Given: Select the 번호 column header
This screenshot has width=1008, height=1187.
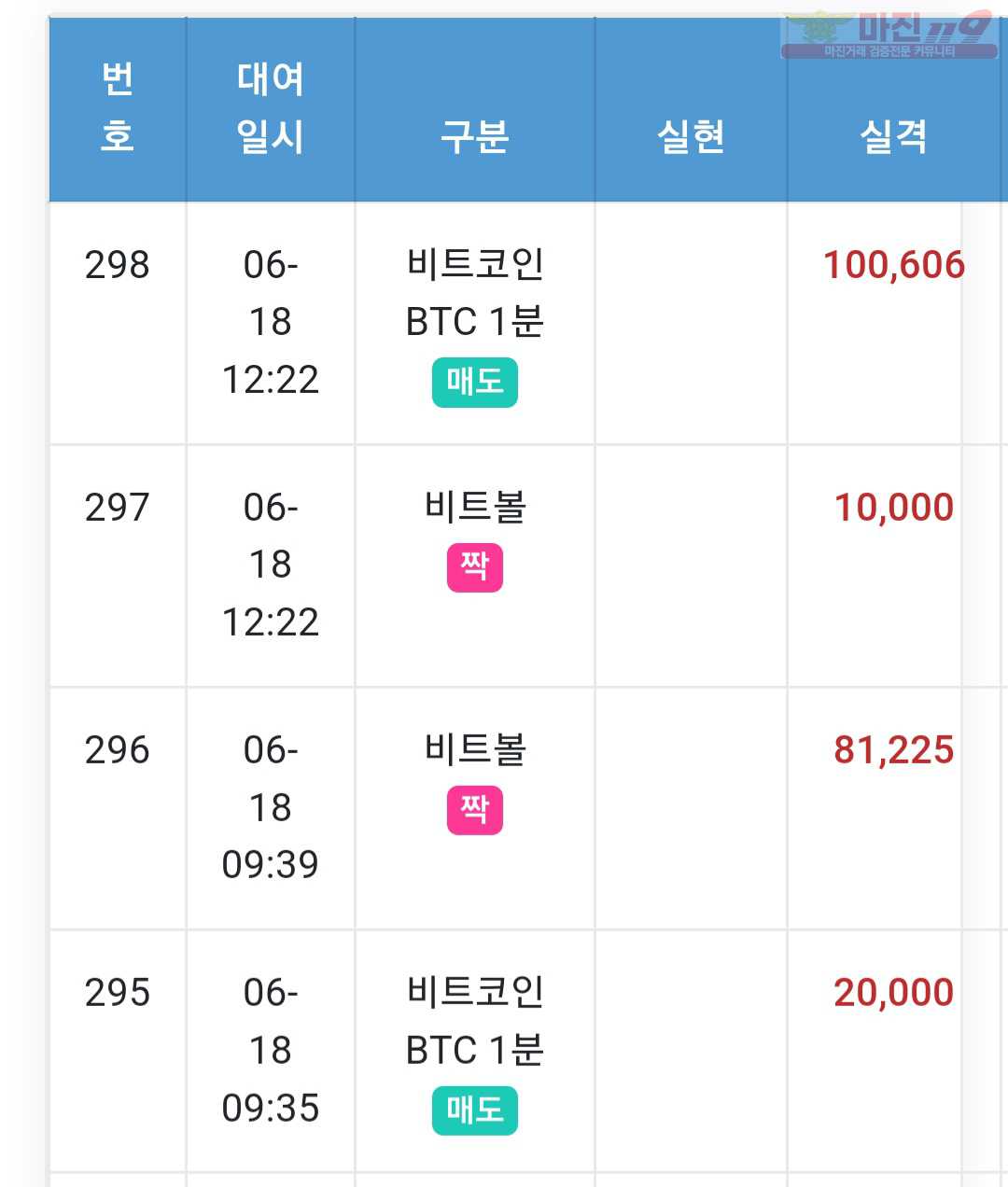Looking at the screenshot, I should tap(118, 108).
